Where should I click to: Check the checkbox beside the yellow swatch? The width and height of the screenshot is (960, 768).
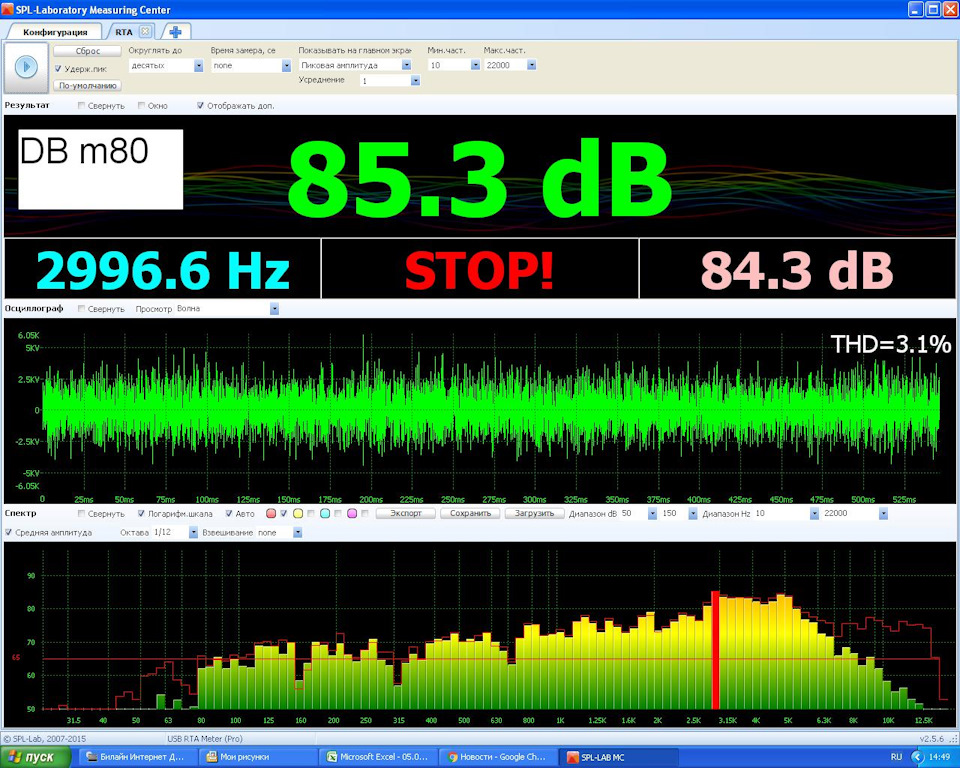click(310, 513)
